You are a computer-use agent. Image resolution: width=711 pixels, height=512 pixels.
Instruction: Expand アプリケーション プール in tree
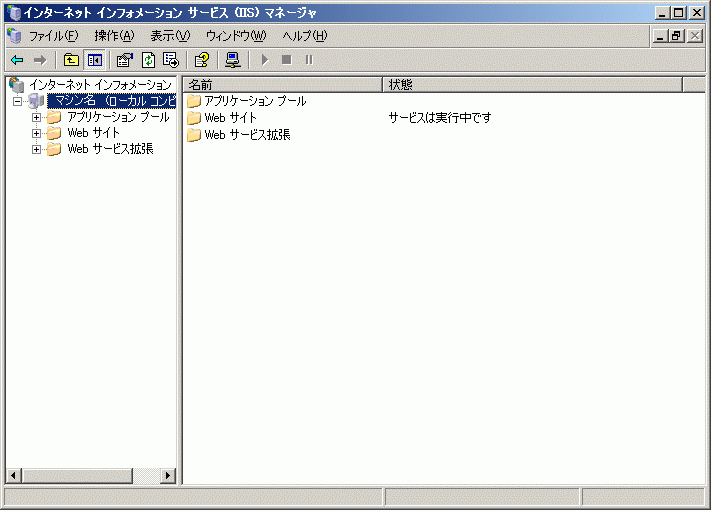[36, 117]
